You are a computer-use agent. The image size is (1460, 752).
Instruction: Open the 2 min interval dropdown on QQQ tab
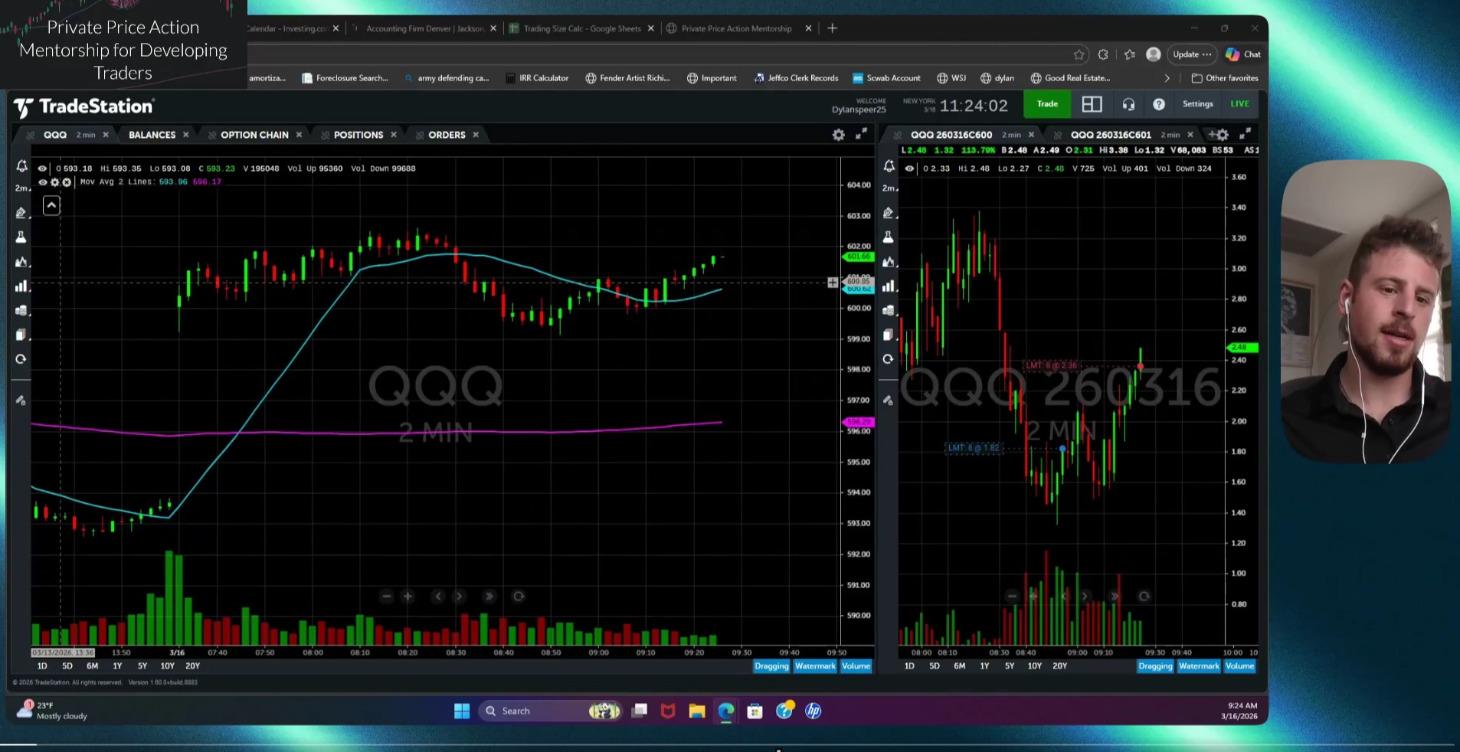coord(88,134)
